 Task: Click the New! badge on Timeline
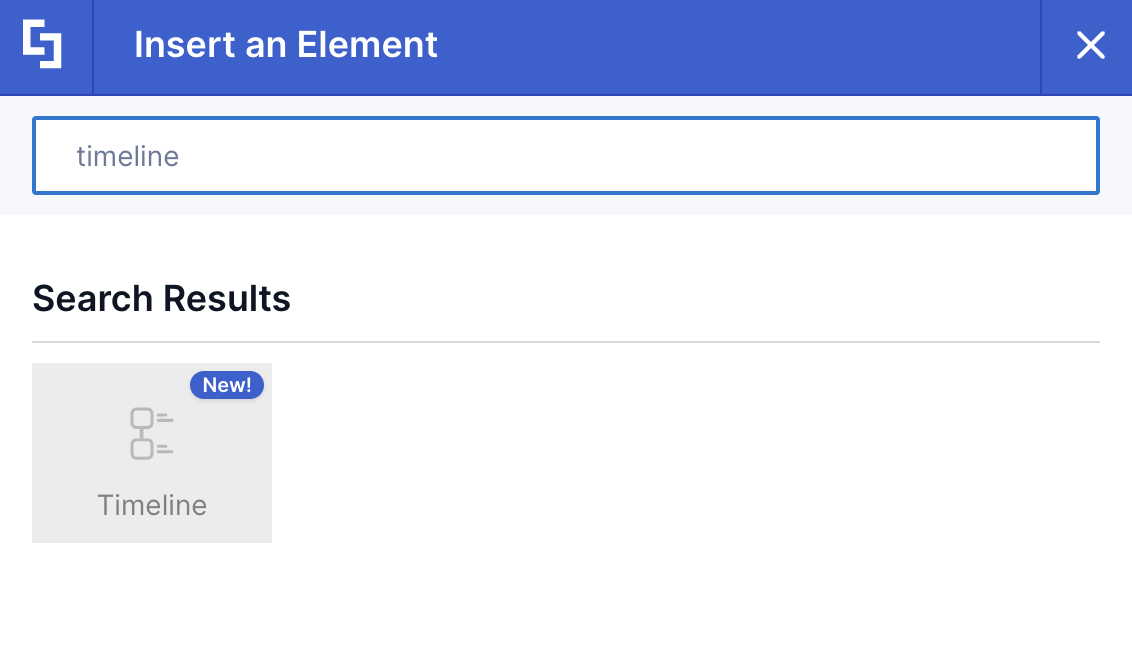(227, 385)
